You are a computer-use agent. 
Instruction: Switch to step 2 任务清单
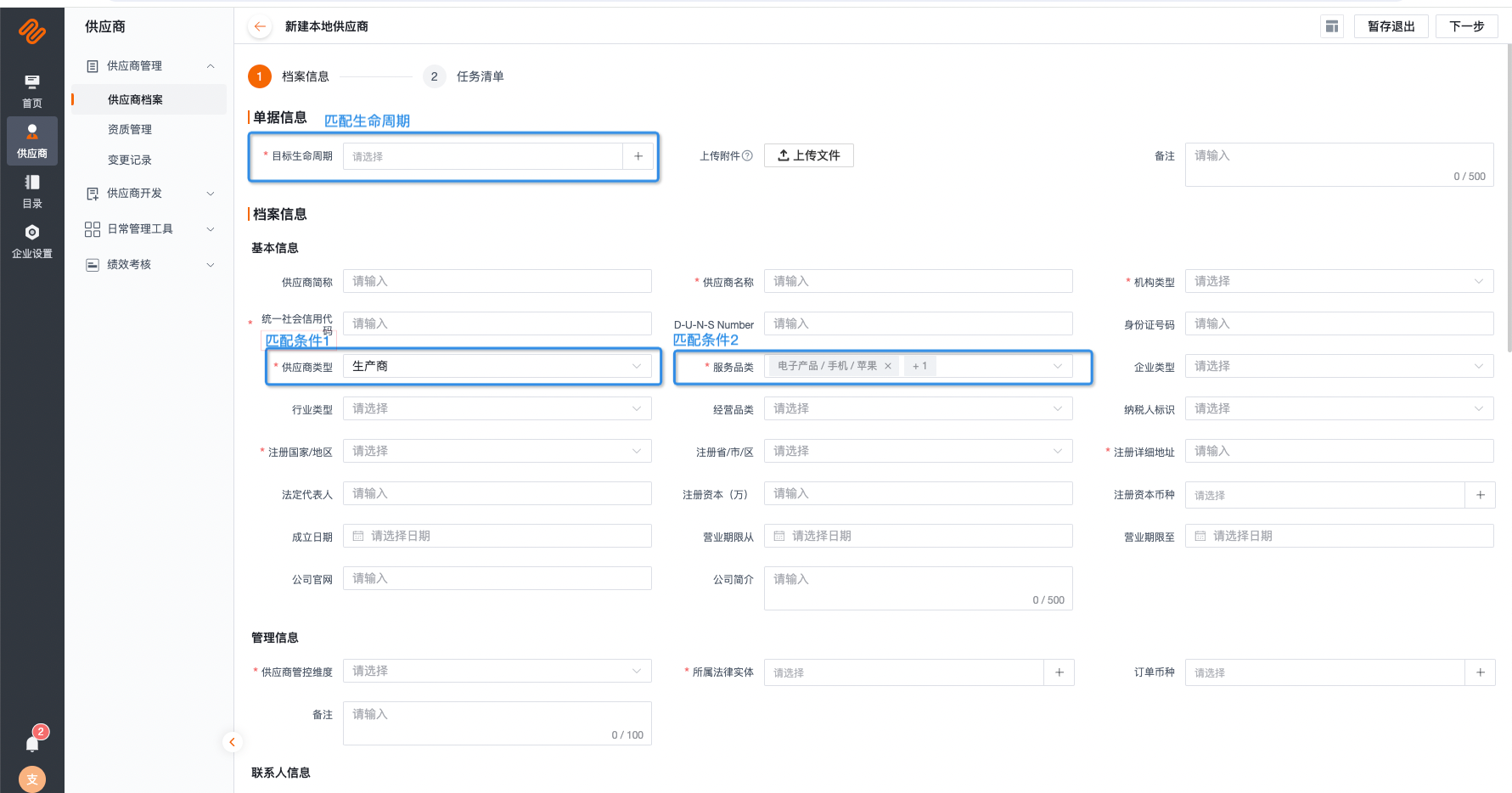[x=464, y=76]
